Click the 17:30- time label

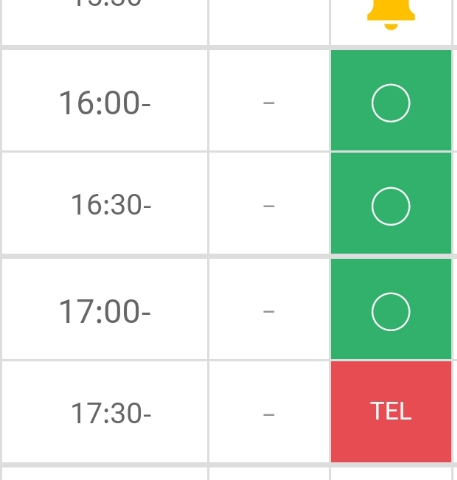111,413
